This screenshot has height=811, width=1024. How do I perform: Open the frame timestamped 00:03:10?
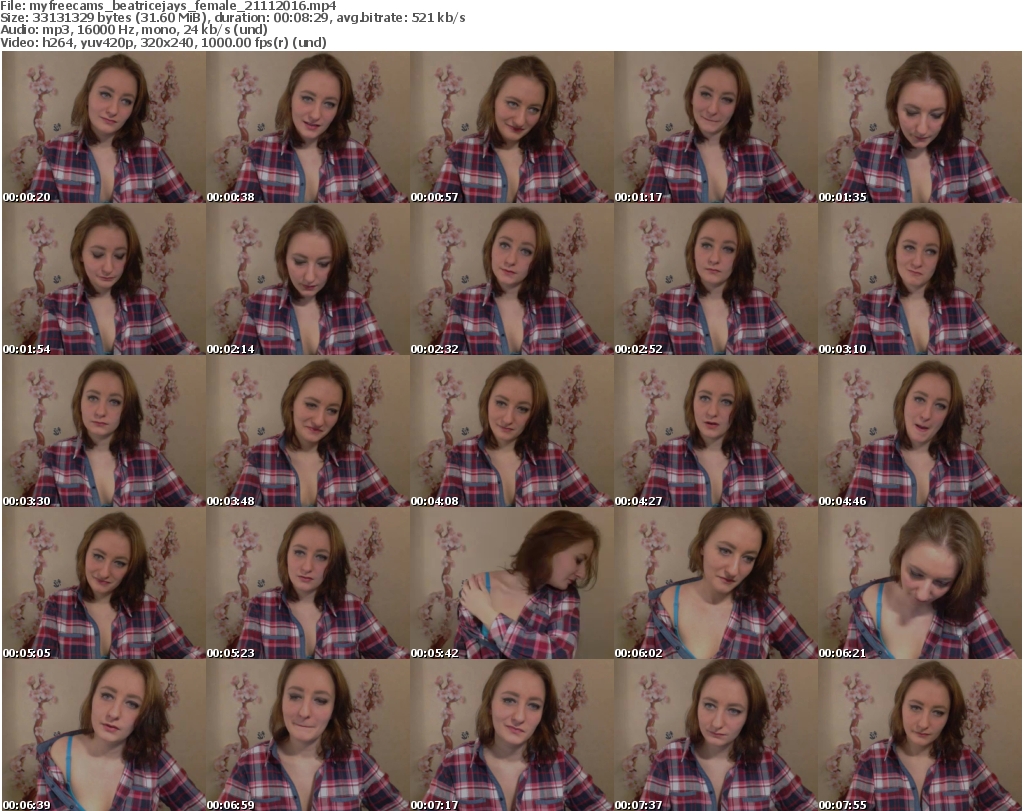coord(920,279)
